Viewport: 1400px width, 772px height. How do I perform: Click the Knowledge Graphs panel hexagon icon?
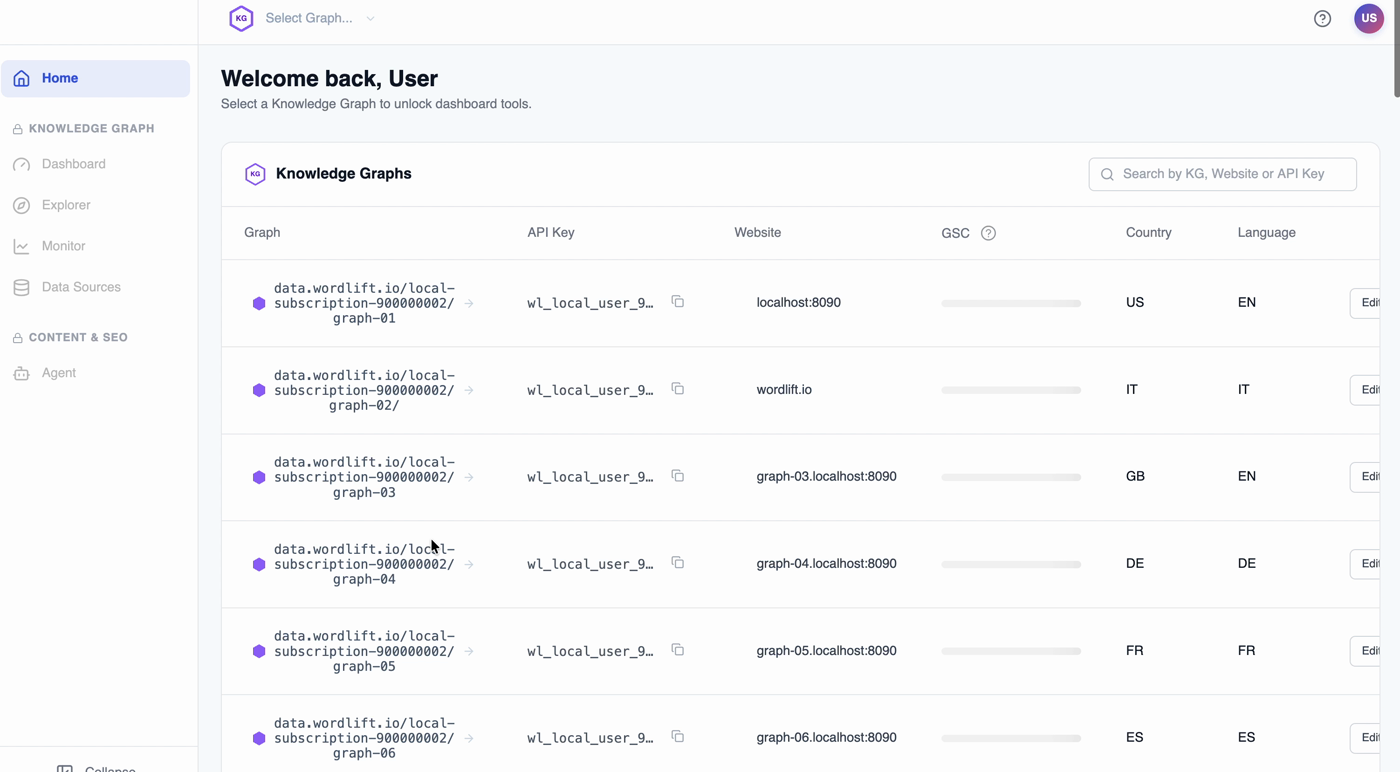tap(255, 174)
